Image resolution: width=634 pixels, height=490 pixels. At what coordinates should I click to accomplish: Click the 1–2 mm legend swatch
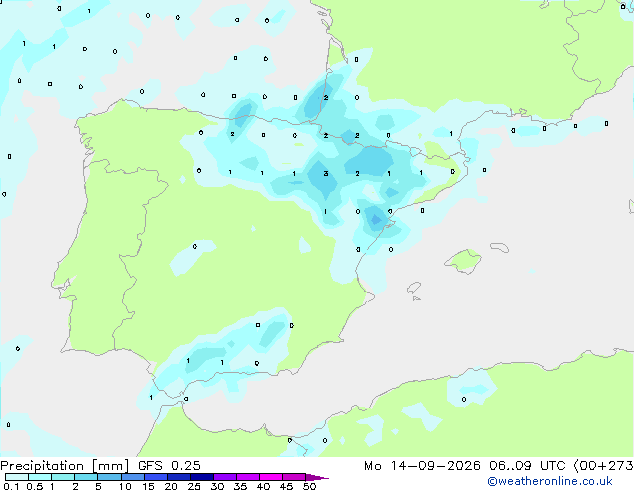[x=63, y=477]
